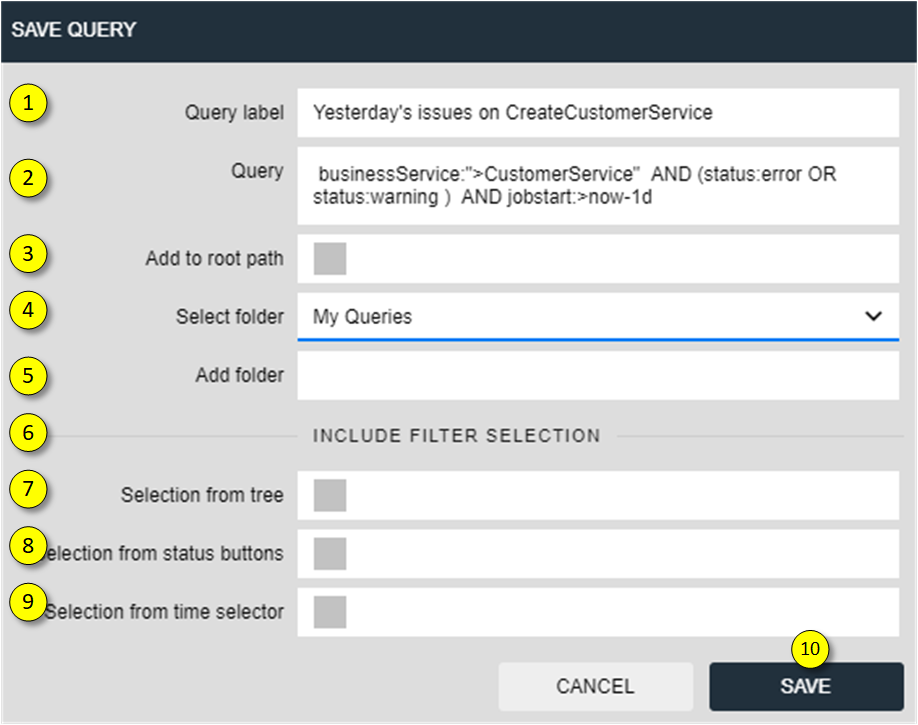Toggle Selection from status buttons checkbox

click(330, 554)
